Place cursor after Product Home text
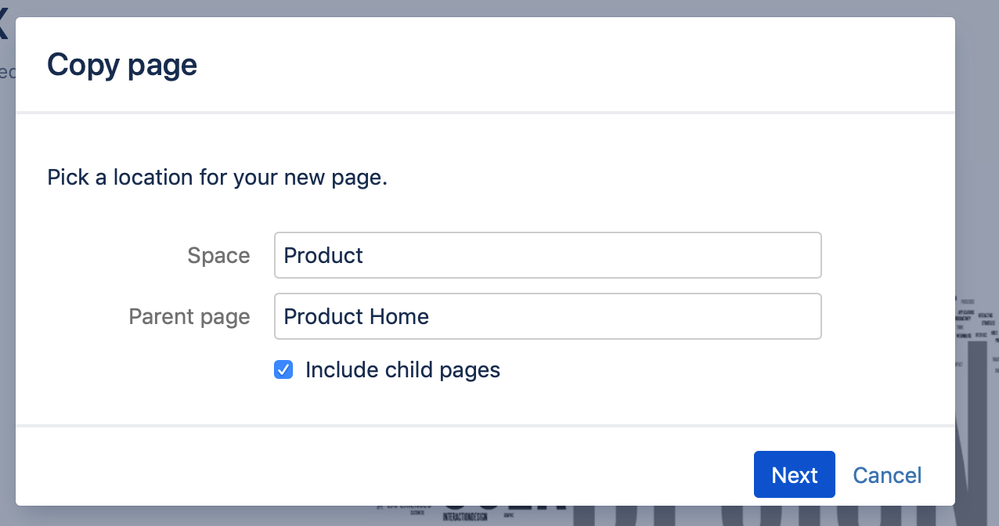999x526 pixels. pos(431,316)
